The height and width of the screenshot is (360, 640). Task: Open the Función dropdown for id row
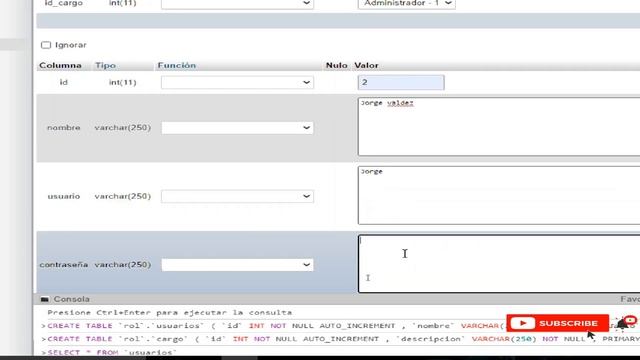[x=237, y=82]
